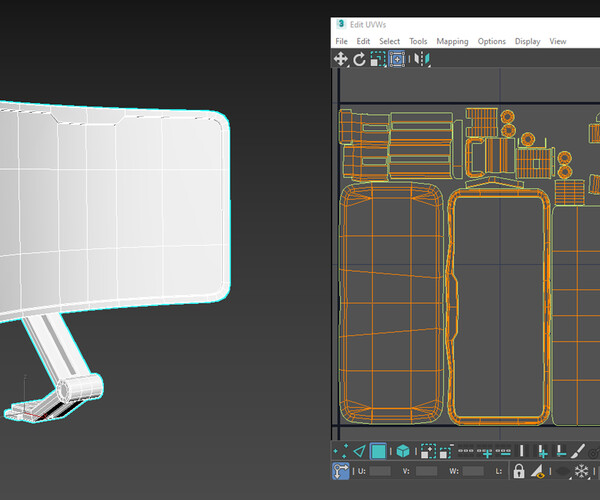Toggle Absolute/Relative transform type-in mode

(341, 471)
